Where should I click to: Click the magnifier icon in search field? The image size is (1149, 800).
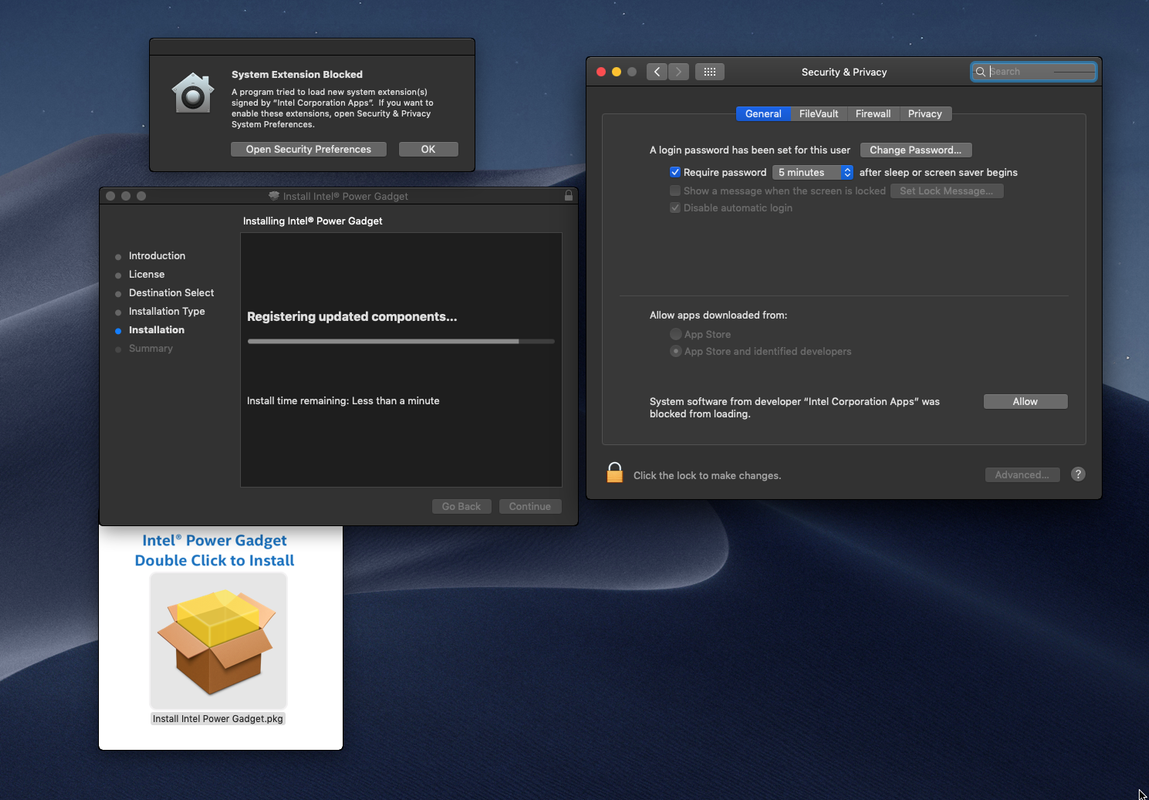click(980, 72)
